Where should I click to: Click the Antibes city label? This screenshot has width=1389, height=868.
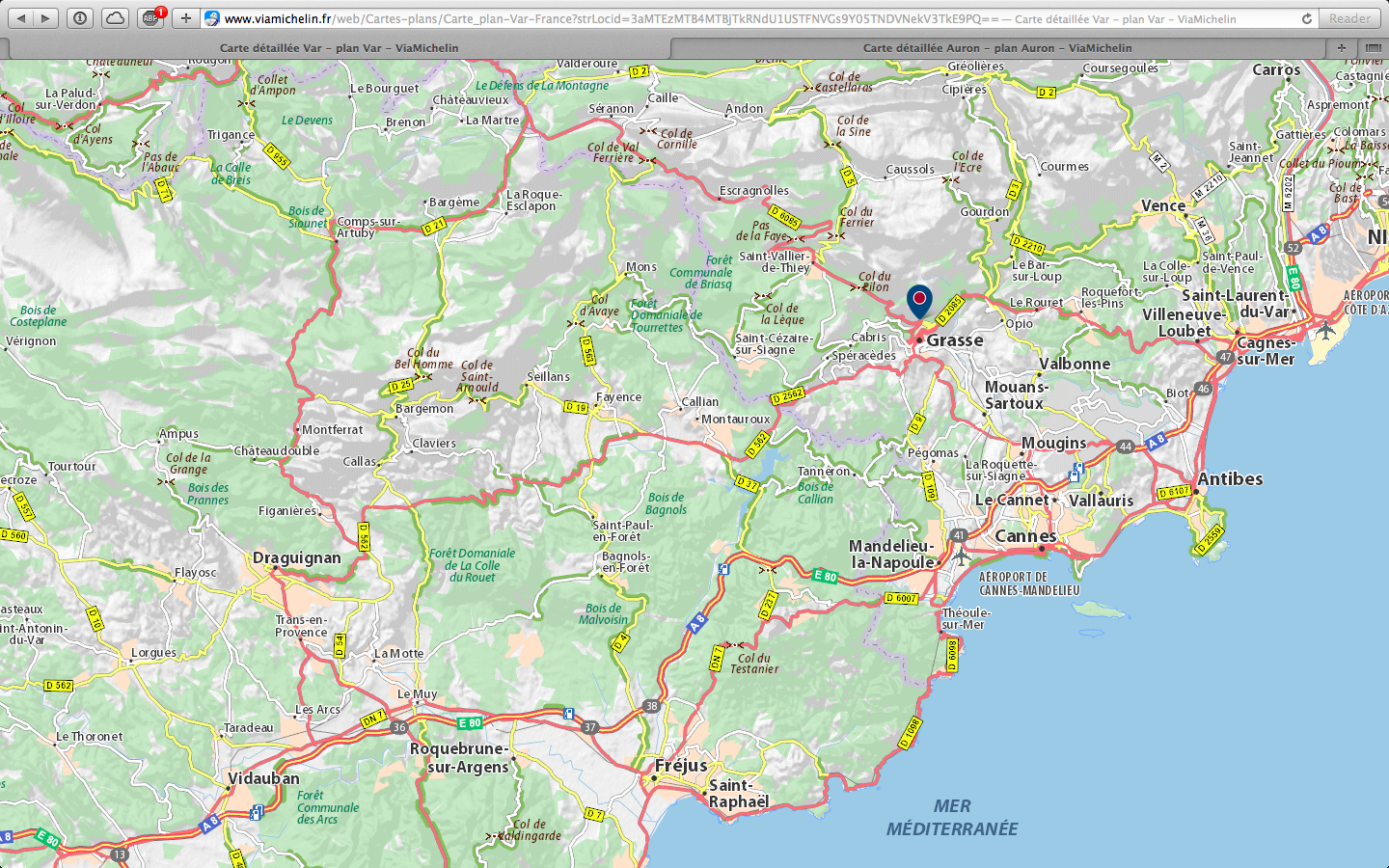1230,479
